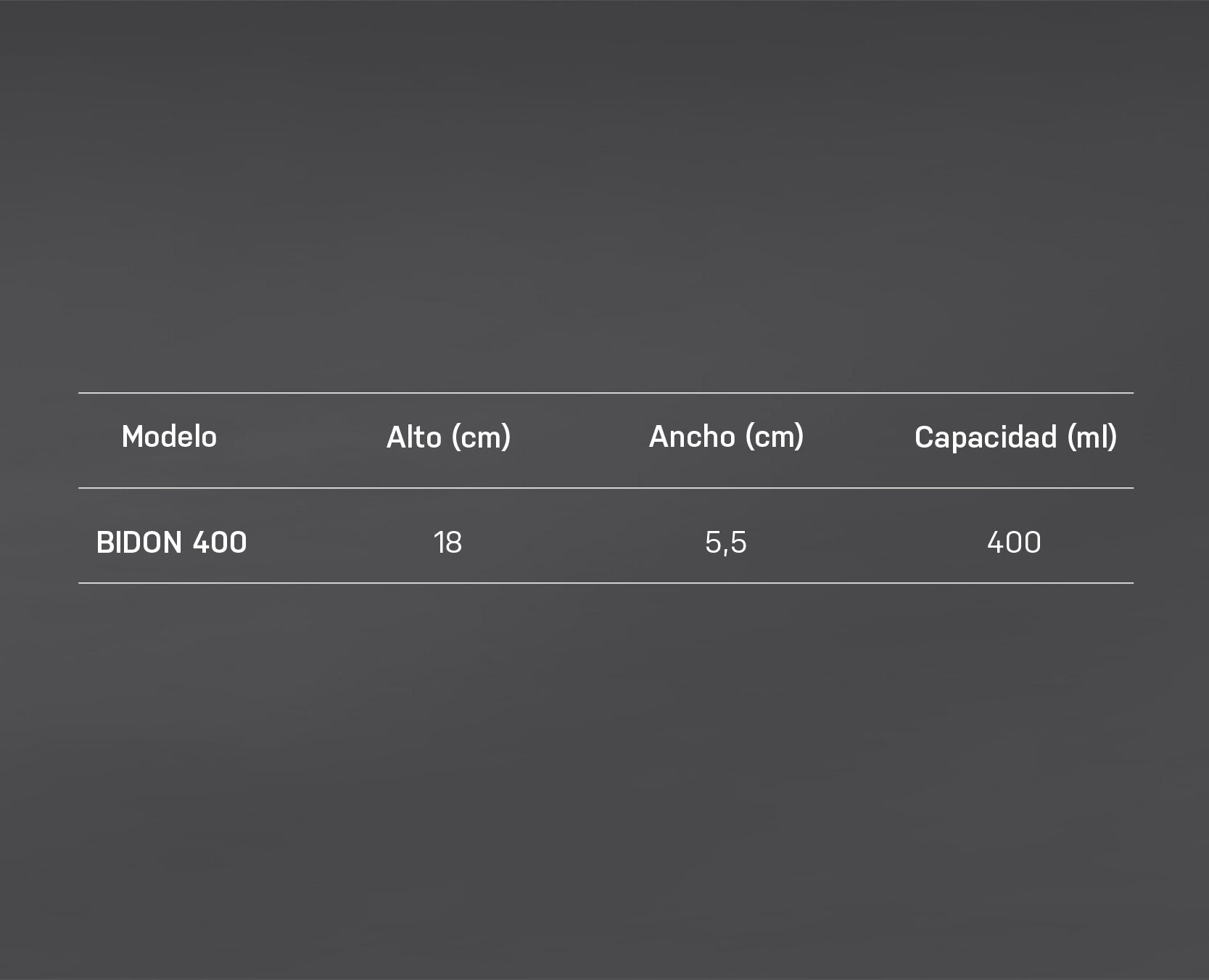Click the BIDON 400 model name

[x=171, y=543]
